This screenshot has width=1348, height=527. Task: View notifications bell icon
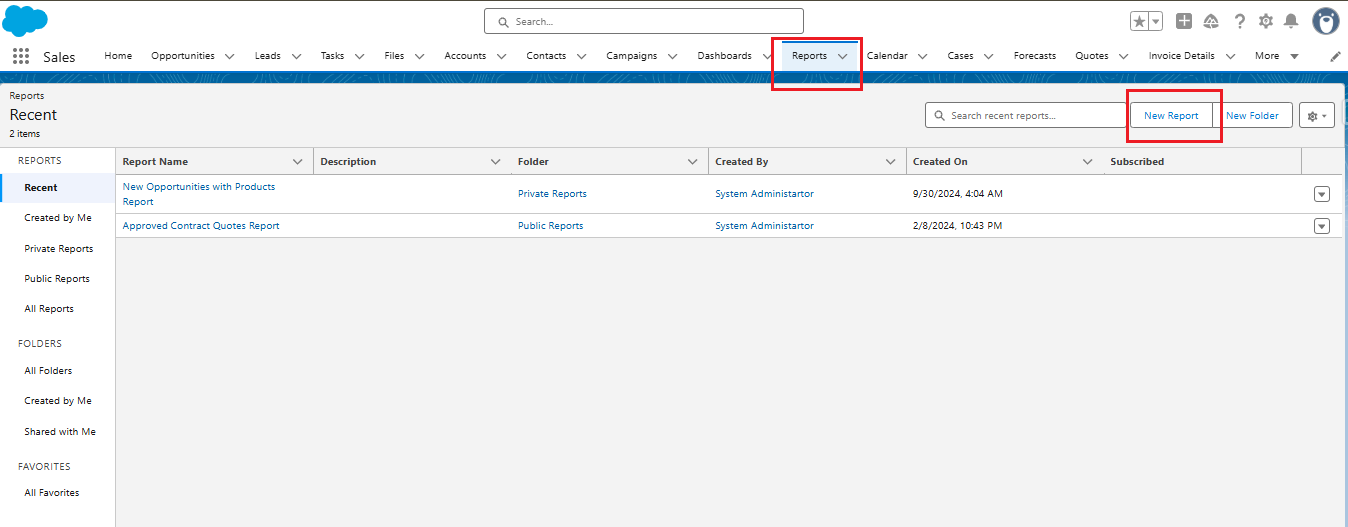pyautogui.click(x=1291, y=21)
